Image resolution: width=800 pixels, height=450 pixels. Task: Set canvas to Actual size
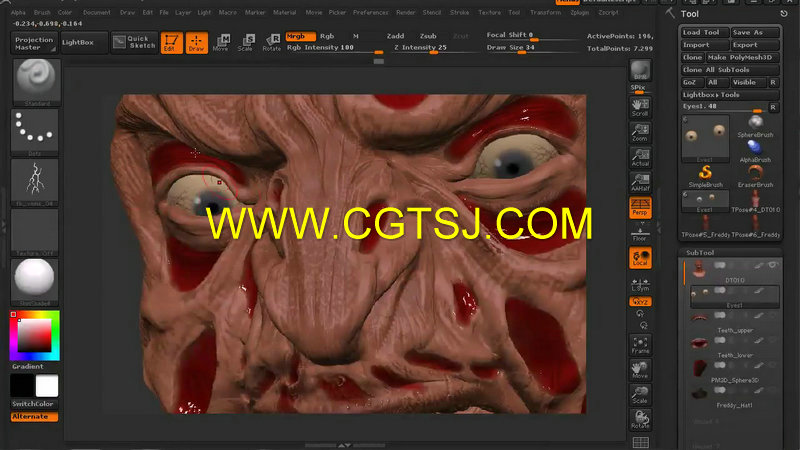click(640, 157)
